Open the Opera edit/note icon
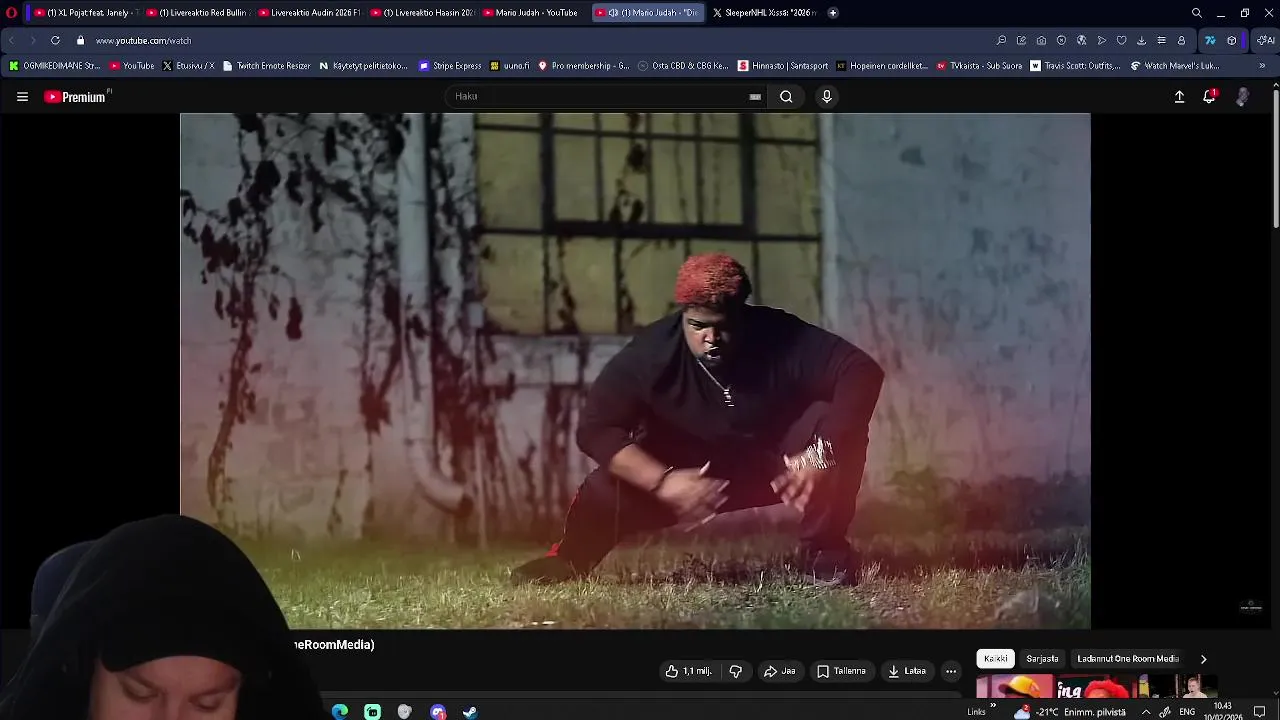The image size is (1280, 720). (x=1021, y=41)
